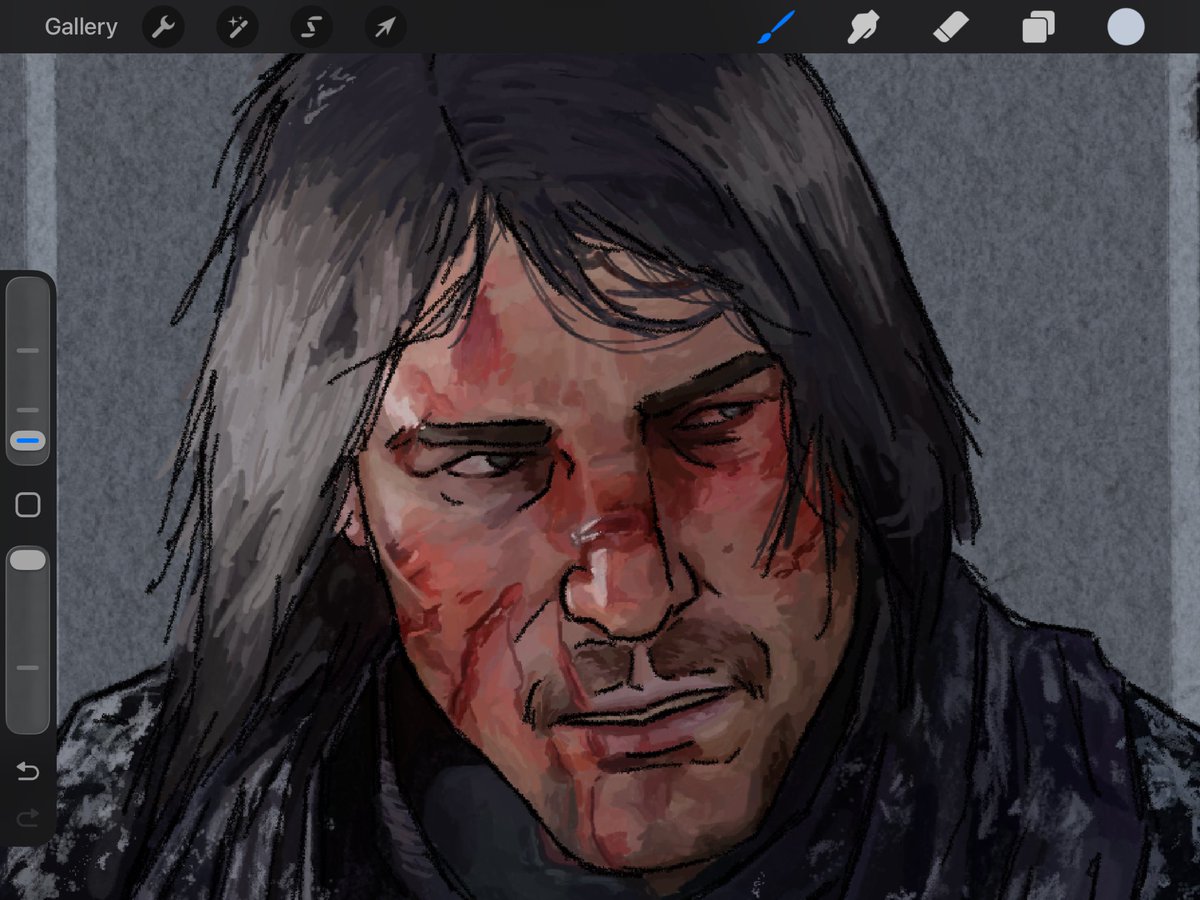Screen dimensions: 1200x900
Task: Open the Adjustments magic wand menu
Action: pos(237,27)
